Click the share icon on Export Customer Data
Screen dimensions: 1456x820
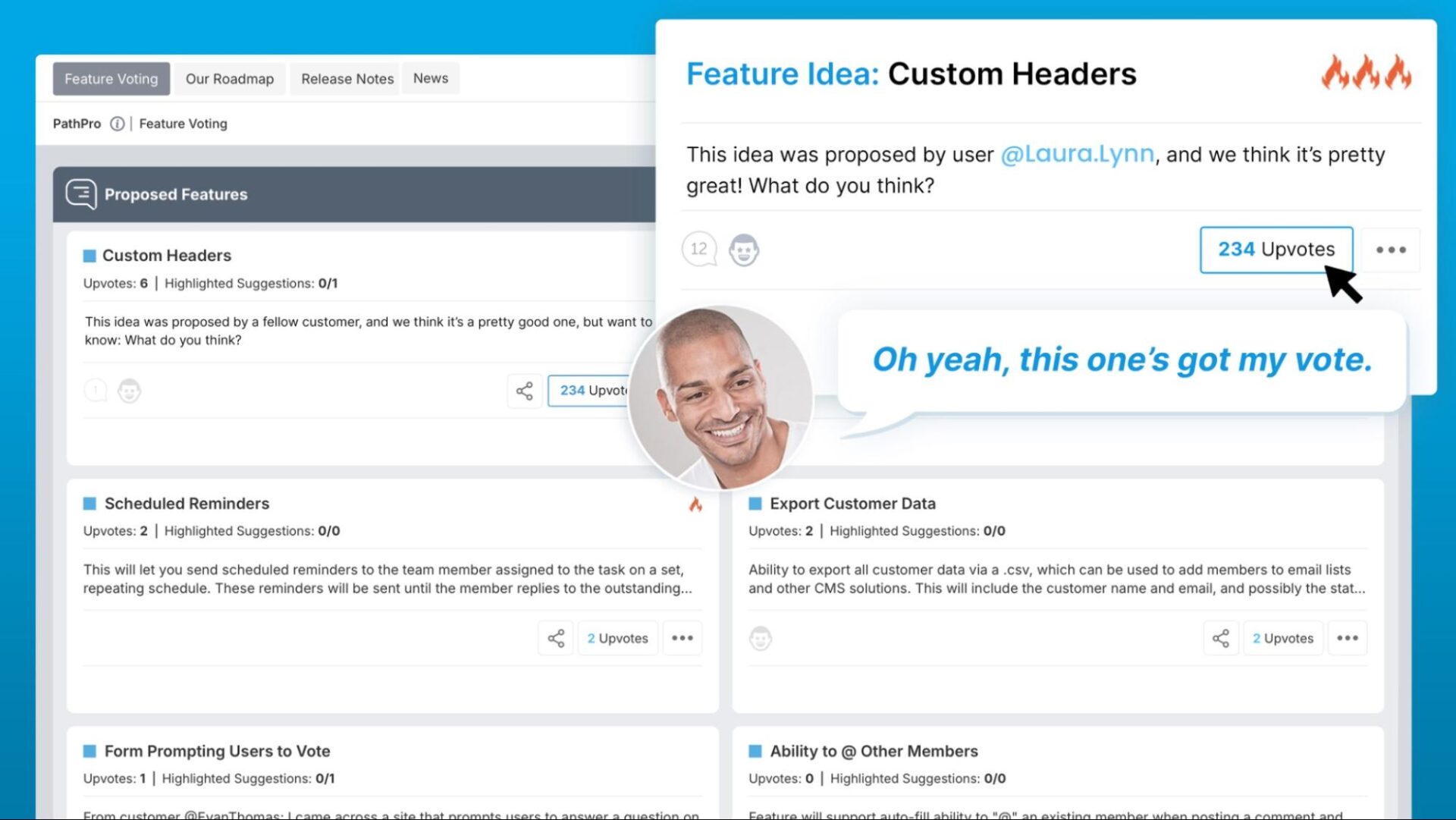[x=1221, y=638]
